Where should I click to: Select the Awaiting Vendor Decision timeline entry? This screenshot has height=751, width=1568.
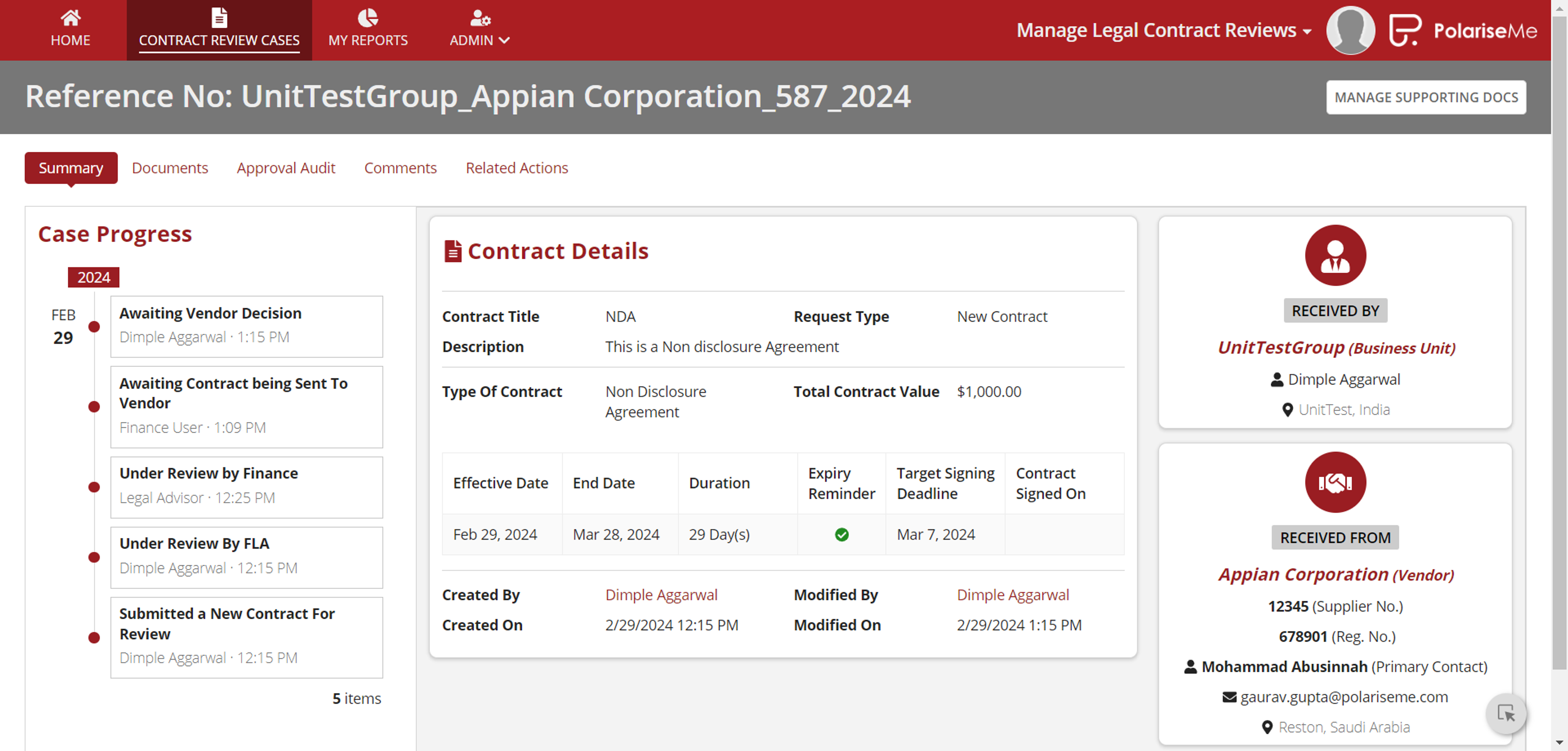pyautogui.click(x=247, y=326)
